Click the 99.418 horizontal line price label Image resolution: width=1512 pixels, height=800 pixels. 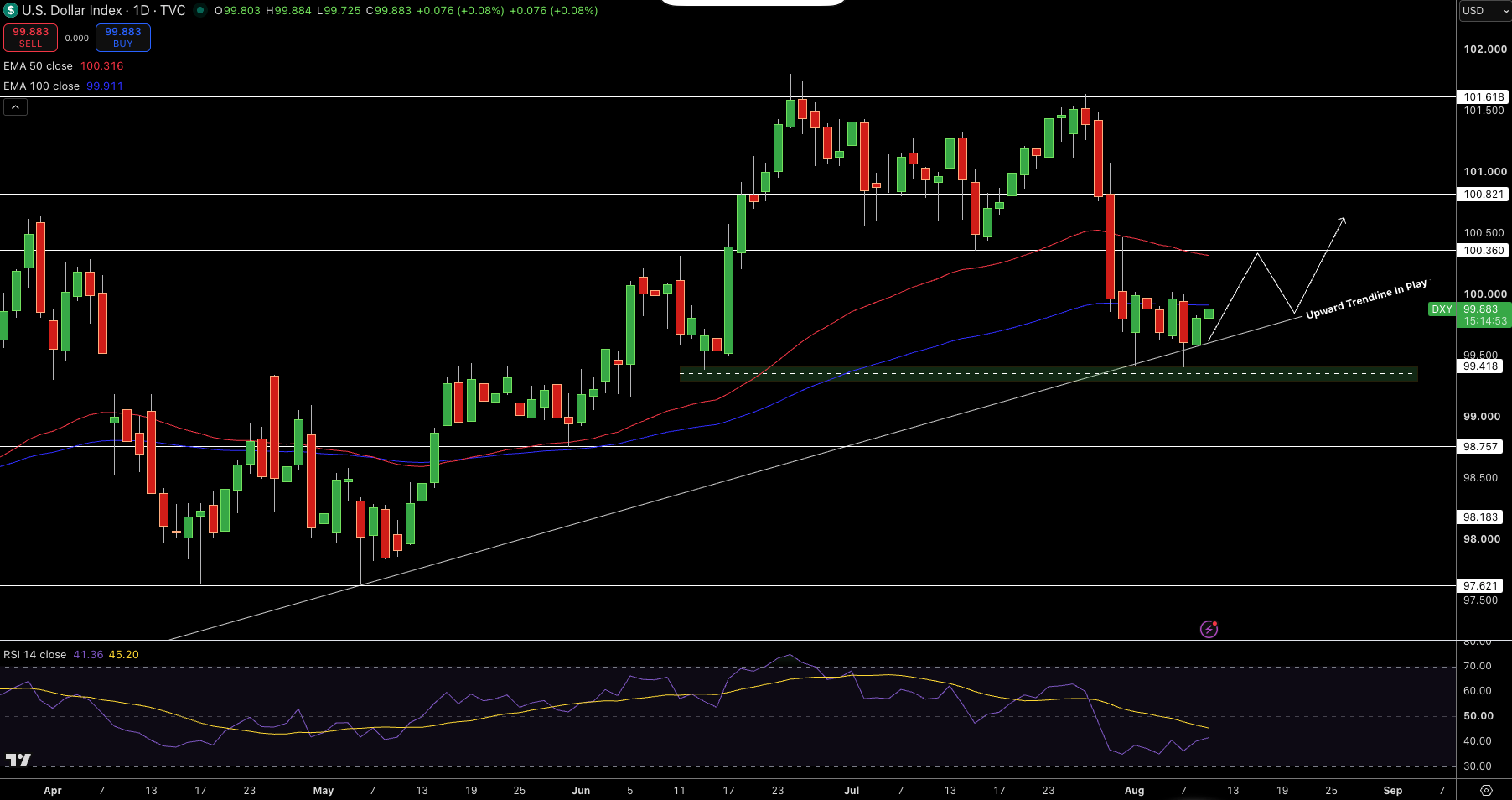(1481, 366)
